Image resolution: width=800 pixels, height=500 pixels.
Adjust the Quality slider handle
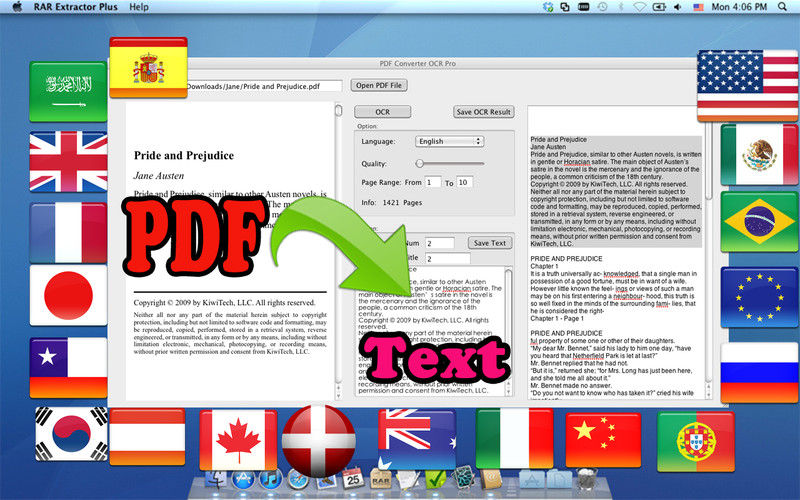[419, 164]
